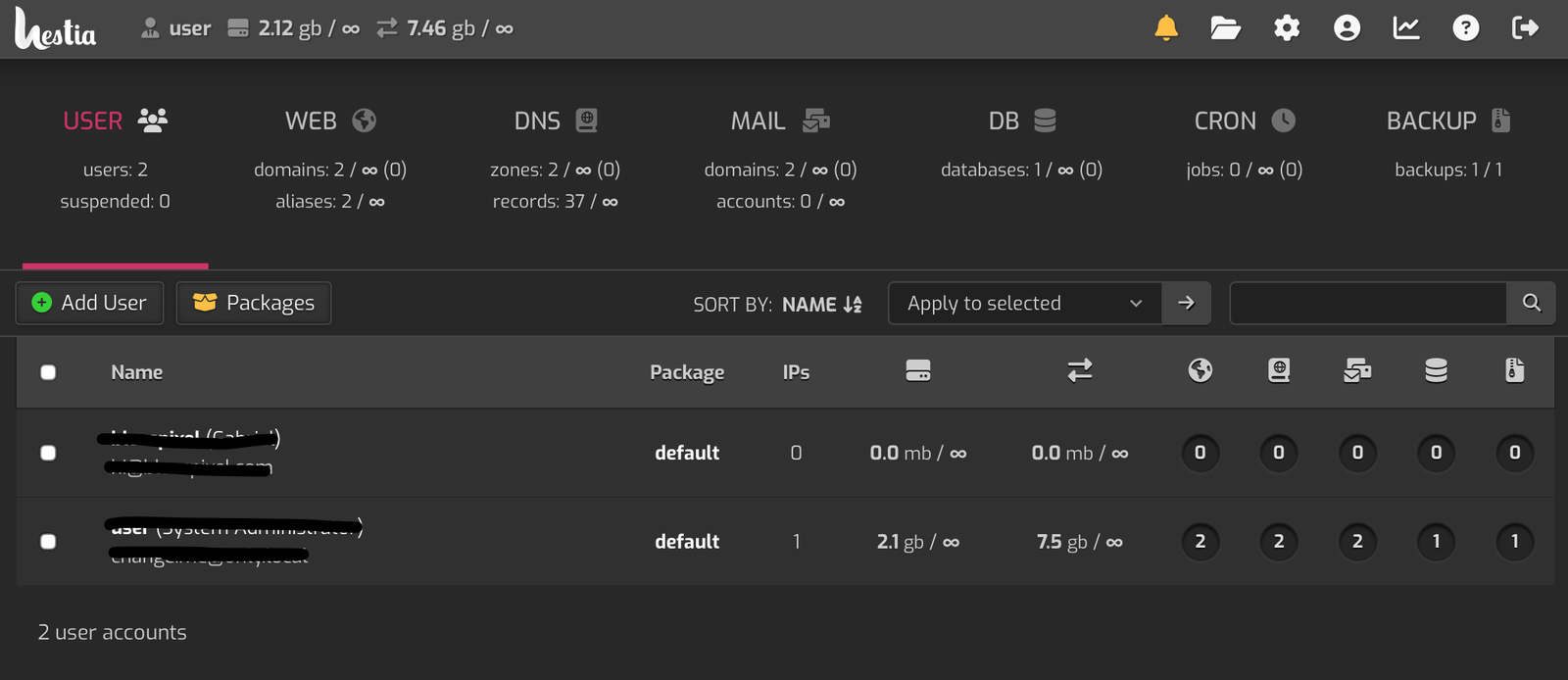Open the user profile account icon
Viewport: 1568px width, 680px height.
tap(1347, 28)
